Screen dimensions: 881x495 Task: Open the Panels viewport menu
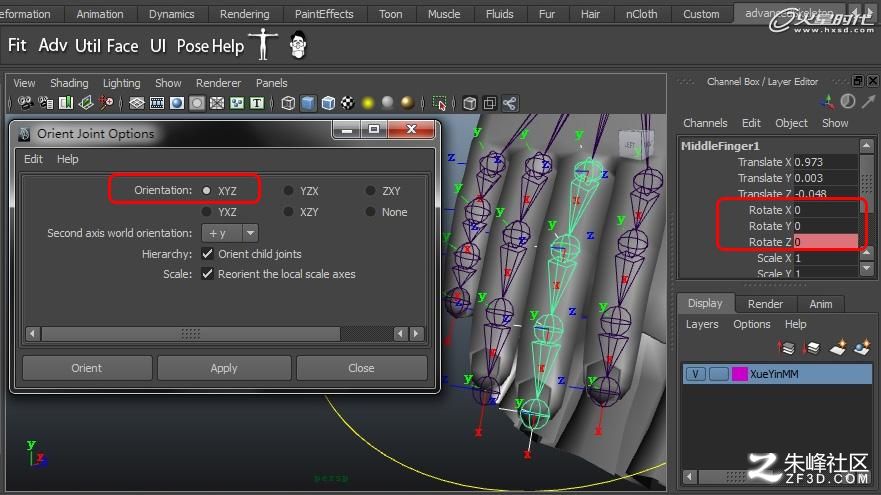pos(271,83)
